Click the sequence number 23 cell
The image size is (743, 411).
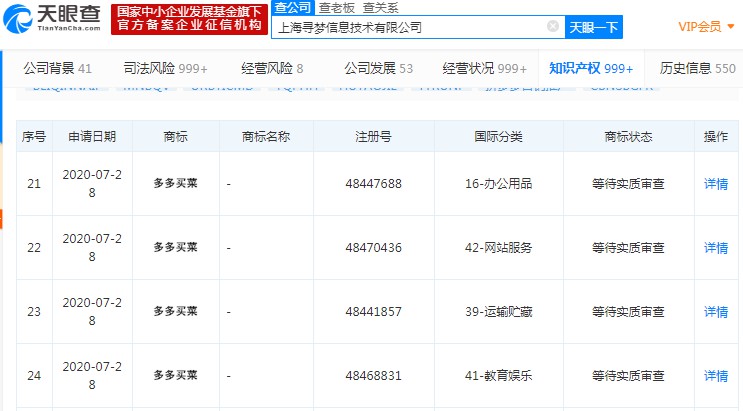coord(34,311)
